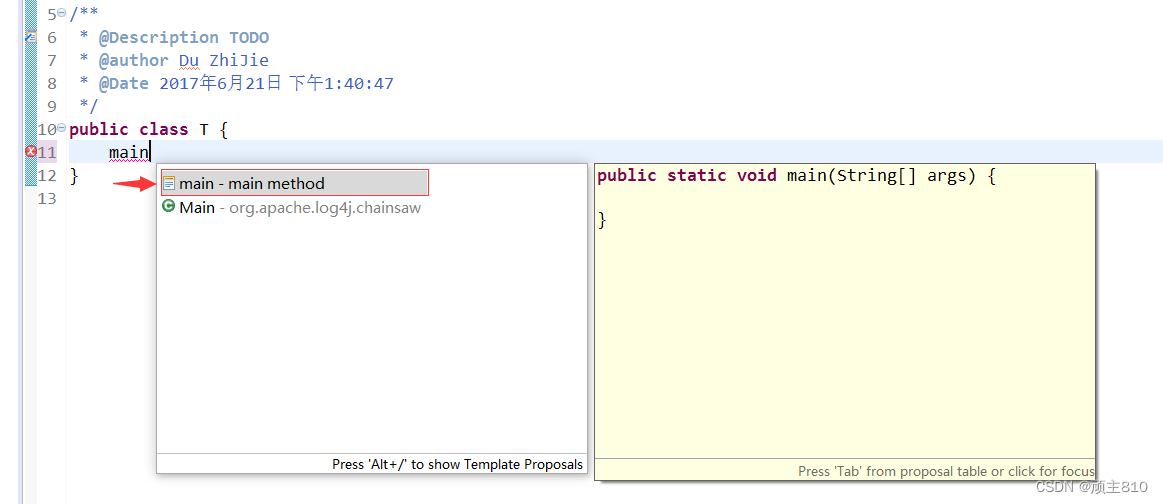This screenshot has width=1163, height=504.
Task: Click the red error marker on line 11
Action: pyautogui.click(x=31, y=152)
